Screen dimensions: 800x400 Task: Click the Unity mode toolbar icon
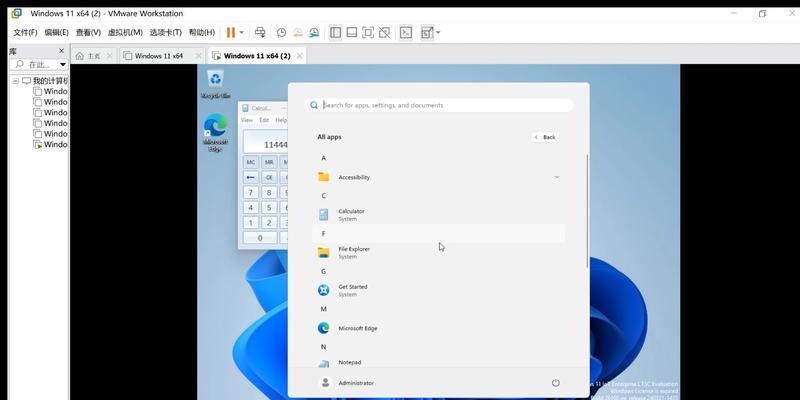385,33
